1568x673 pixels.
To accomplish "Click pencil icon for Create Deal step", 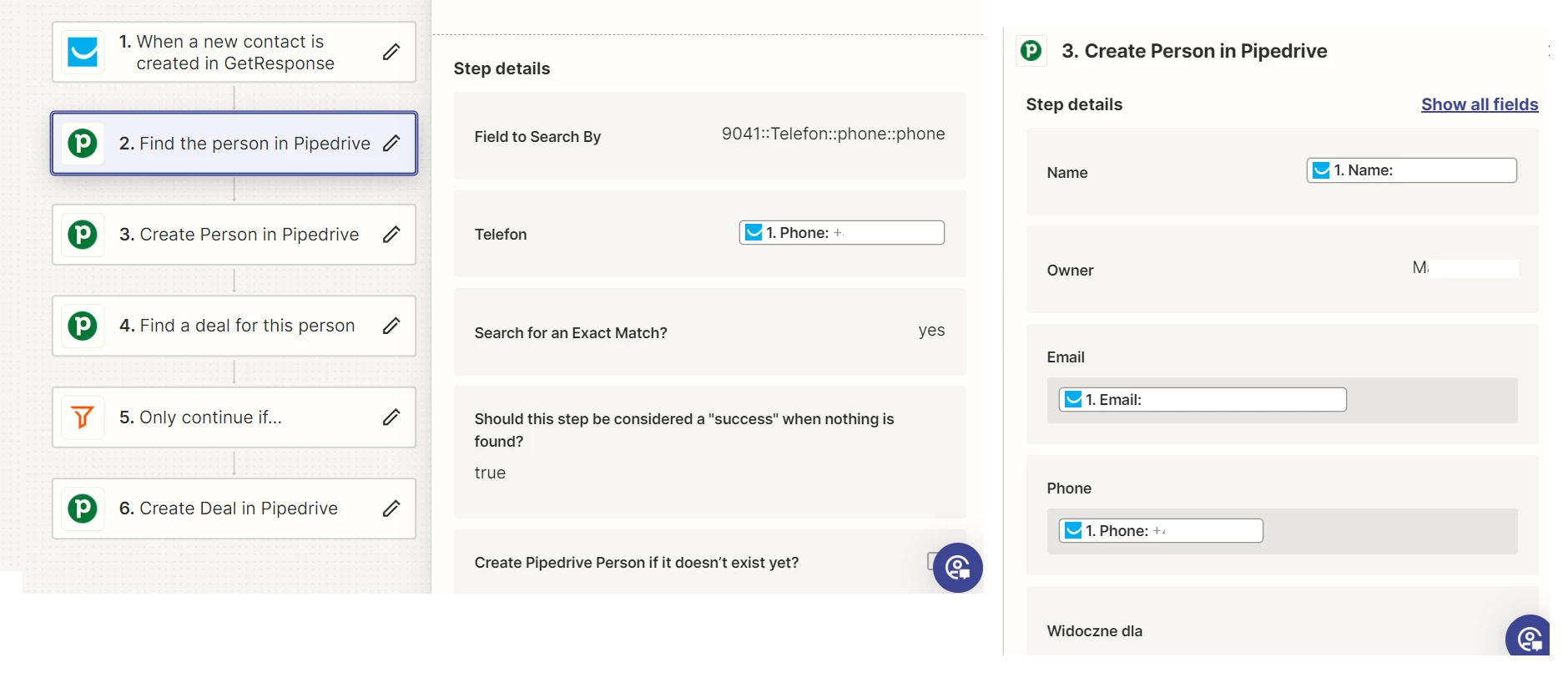I will 391,509.
